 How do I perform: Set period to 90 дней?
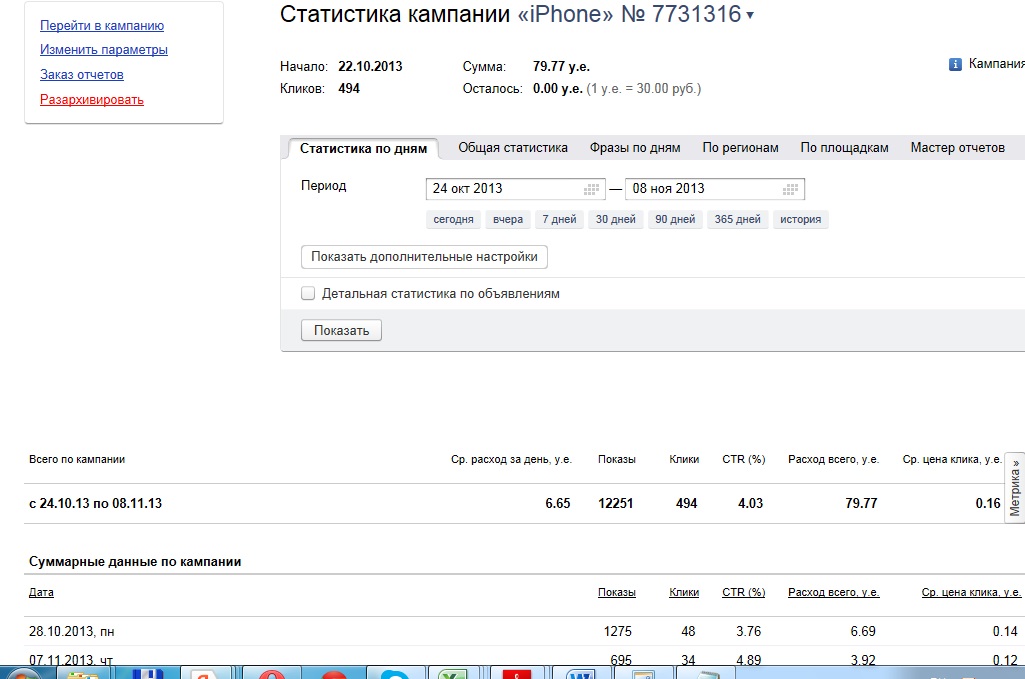pyautogui.click(x=675, y=219)
